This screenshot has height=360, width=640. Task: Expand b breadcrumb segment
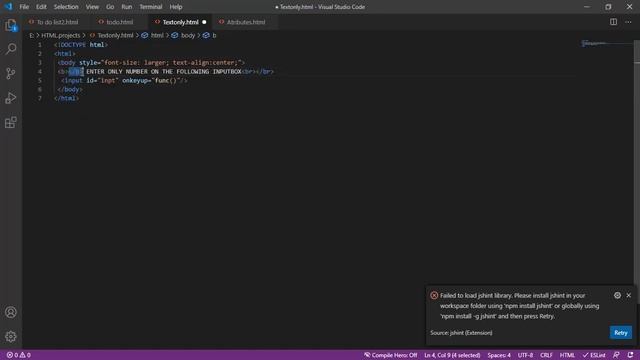(210, 36)
